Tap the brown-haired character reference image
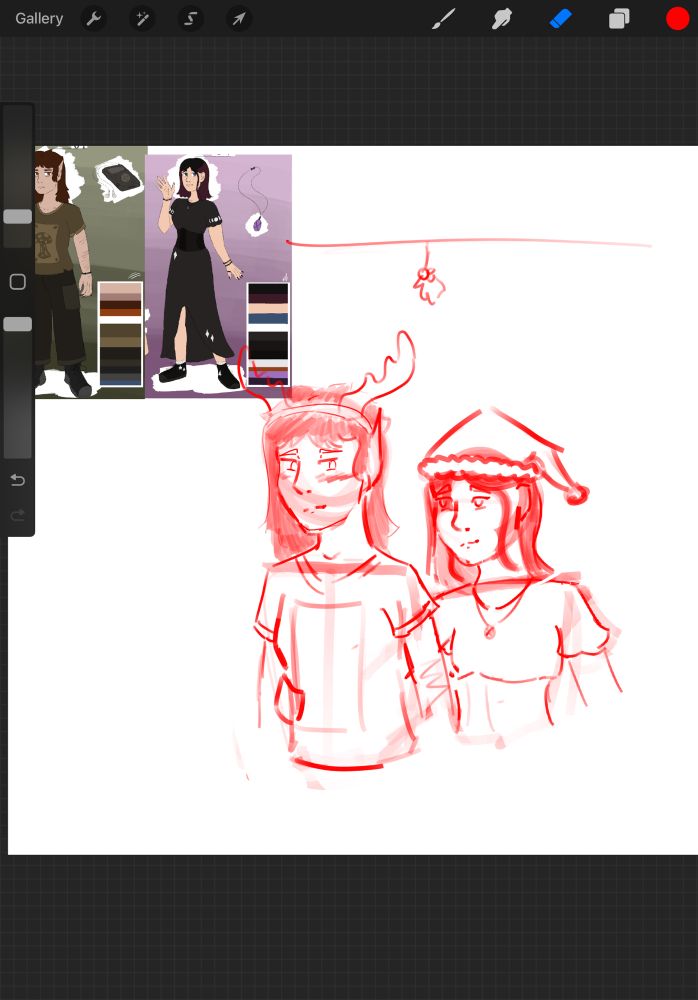Screen dimensions: 698x1000 pyautogui.click(x=90, y=272)
